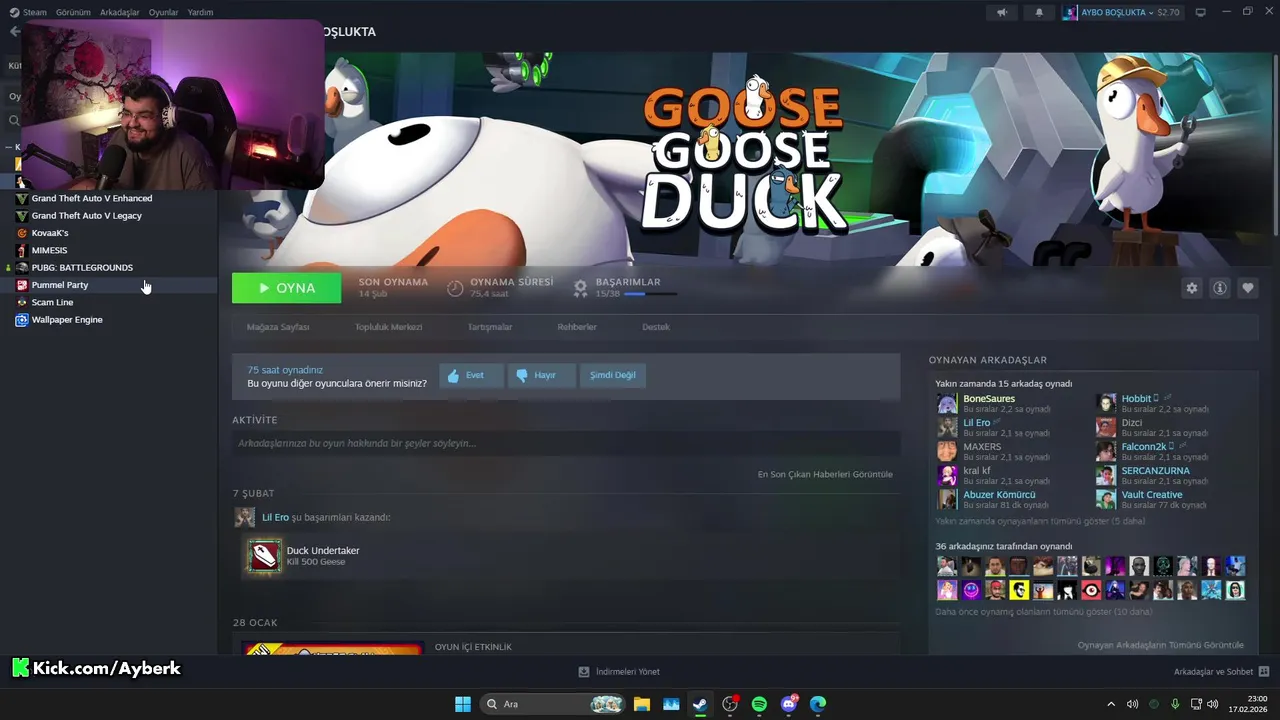The height and width of the screenshot is (720, 1280).
Task: Expand the AYBO BOŞLUKTA account dropdown
Action: [x=1121, y=12]
